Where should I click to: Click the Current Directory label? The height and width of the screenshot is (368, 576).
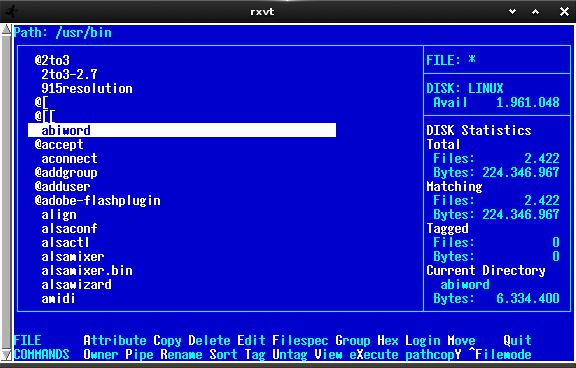click(x=486, y=270)
